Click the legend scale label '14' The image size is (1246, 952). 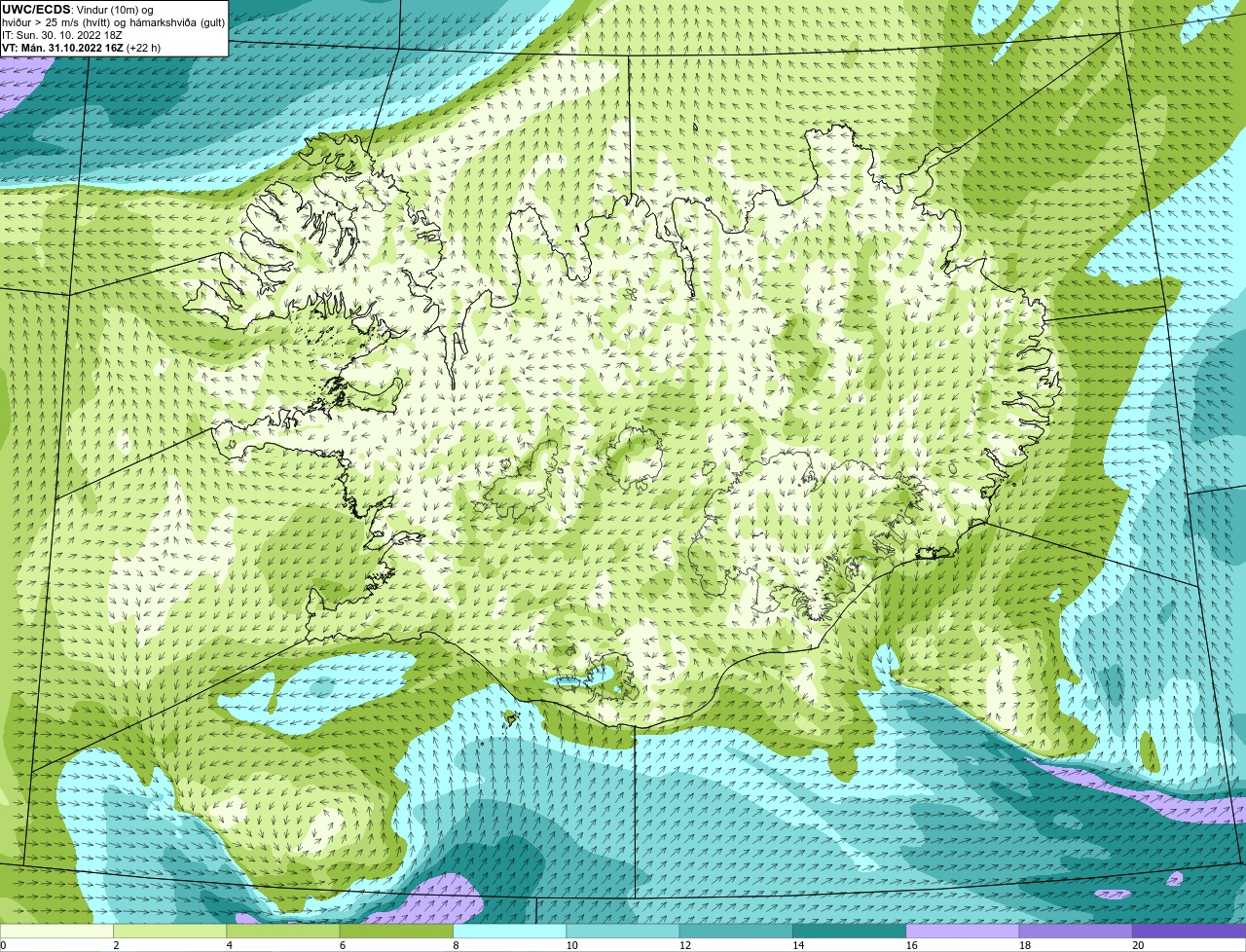coord(798,945)
